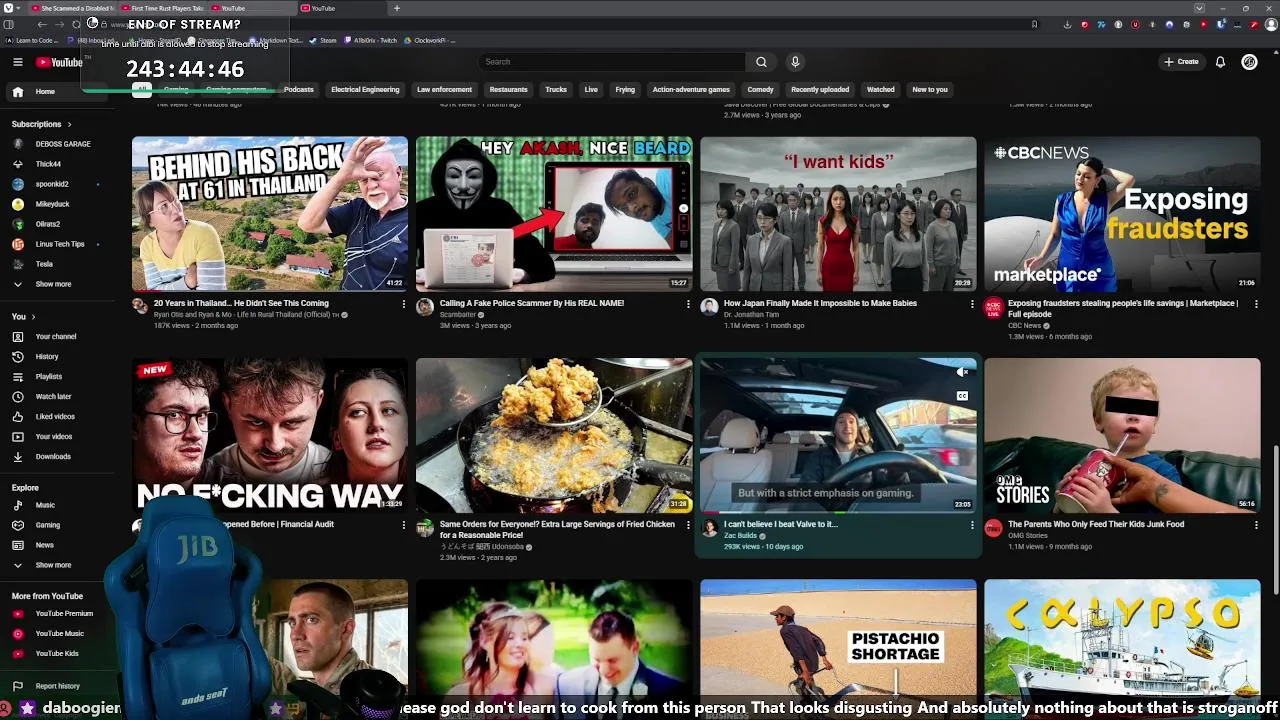Click the YouTube logo
The image size is (1280, 720).
click(x=59, y=62)
